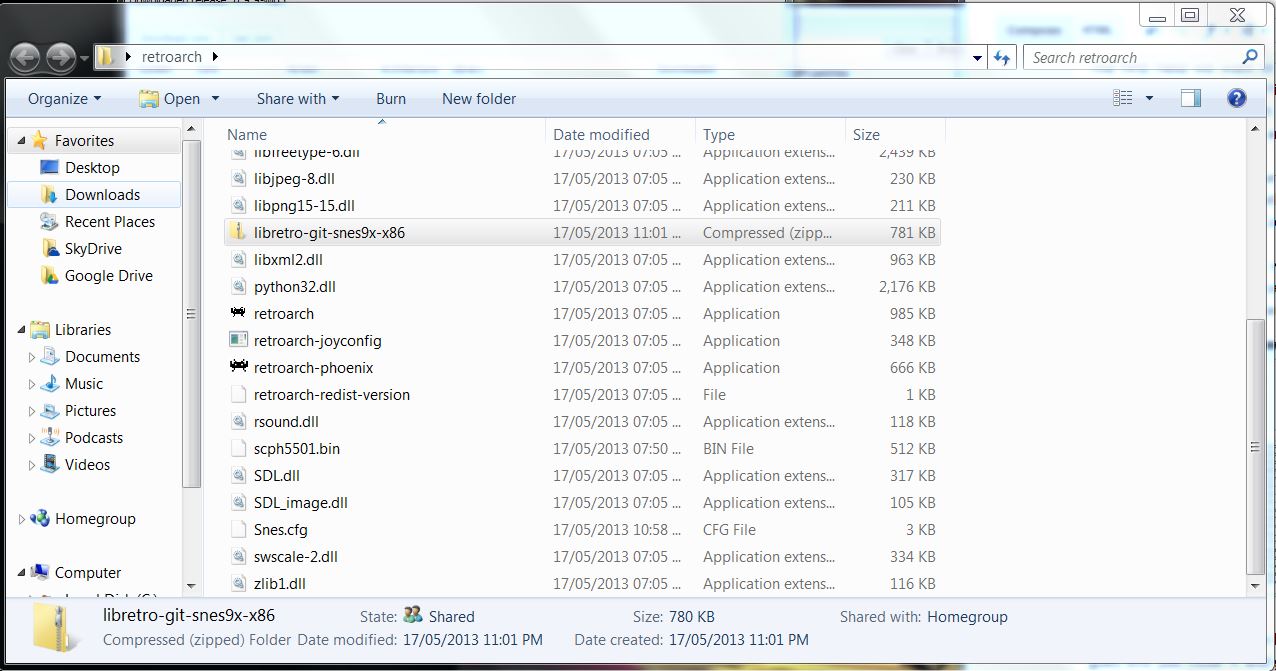The height and width of the screenshot is (671, 1276).
Task: Open address bar history dropdown
Action: 977,58
